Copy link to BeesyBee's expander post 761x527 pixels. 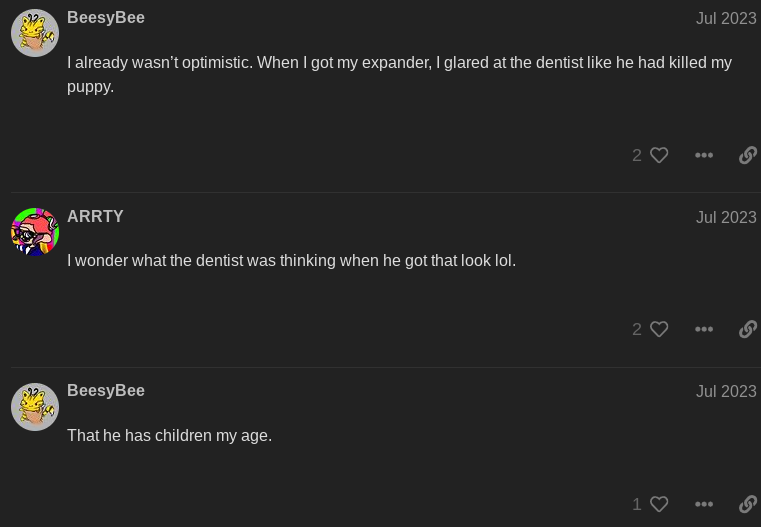(748, 155)
